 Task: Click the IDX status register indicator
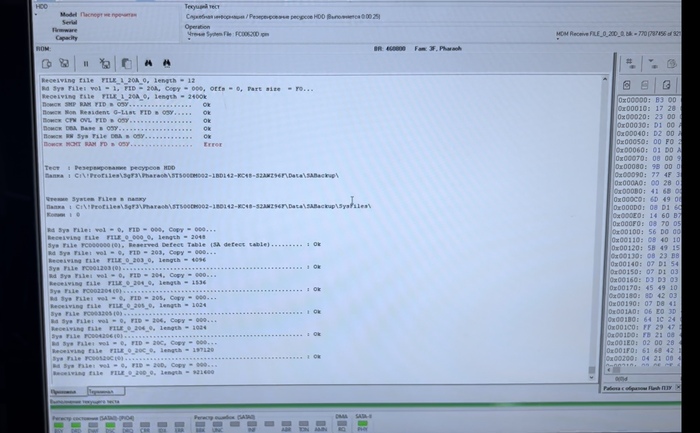(x=162, y=427)
